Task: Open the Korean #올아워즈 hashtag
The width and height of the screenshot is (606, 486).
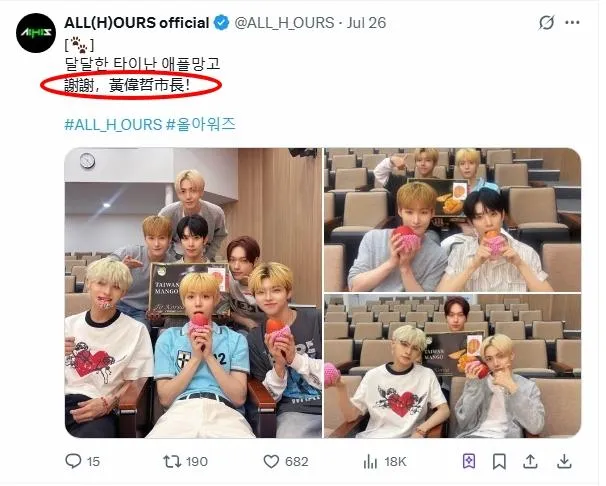Action: (201, 124)
